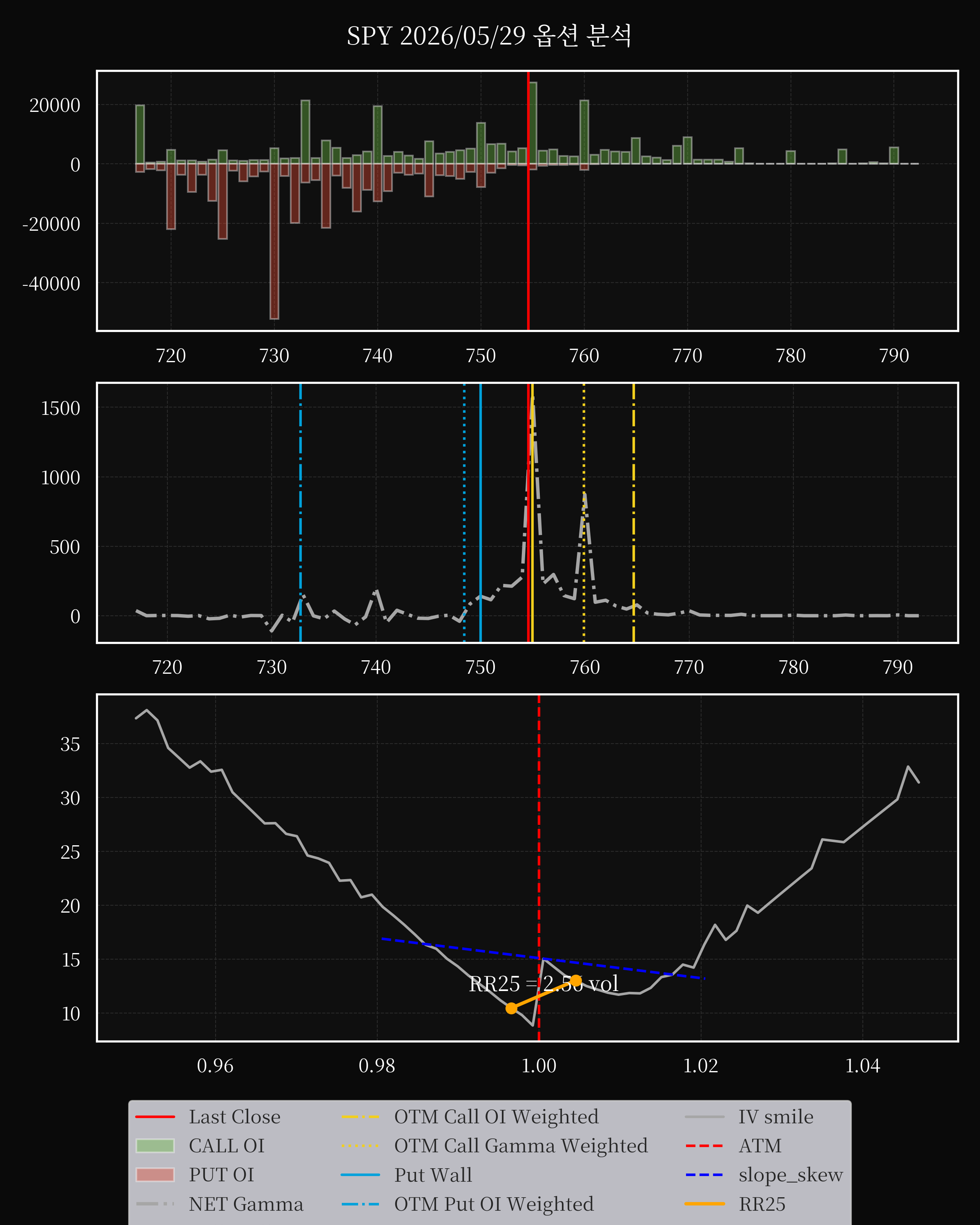Click the 'RR25' legend label
This screenshot has width=980, height=1225.
click(x=762, y=1203)
